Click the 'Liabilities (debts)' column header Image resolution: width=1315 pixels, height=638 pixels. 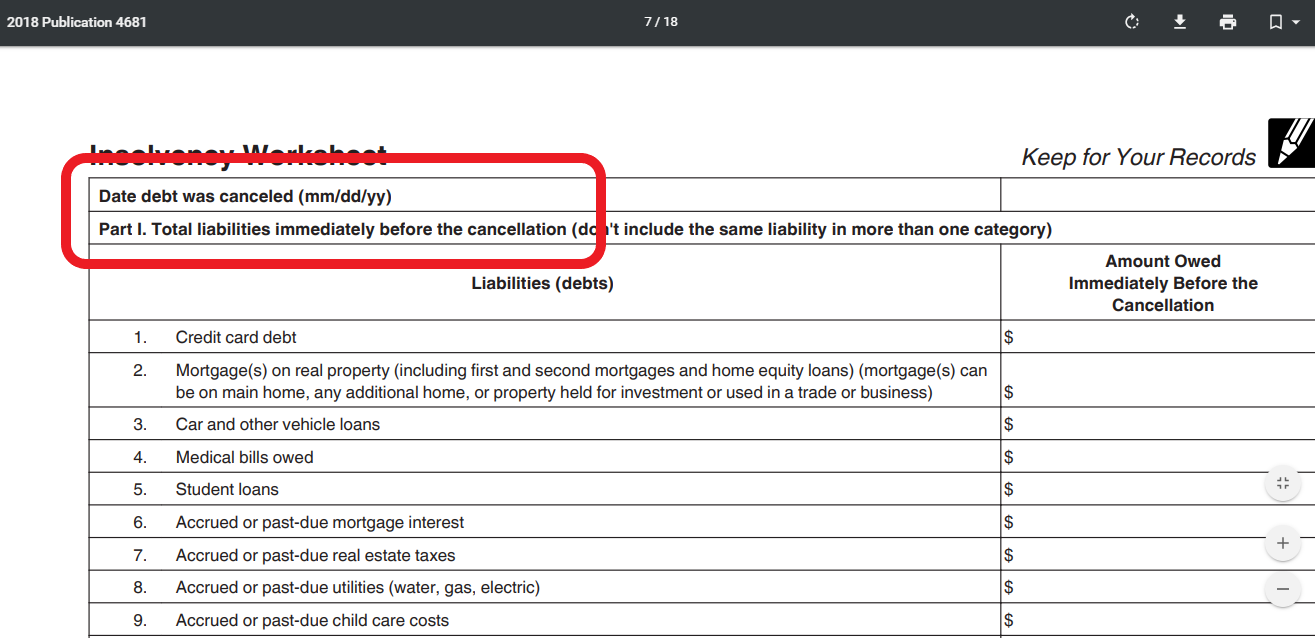(x=542, y=283)
